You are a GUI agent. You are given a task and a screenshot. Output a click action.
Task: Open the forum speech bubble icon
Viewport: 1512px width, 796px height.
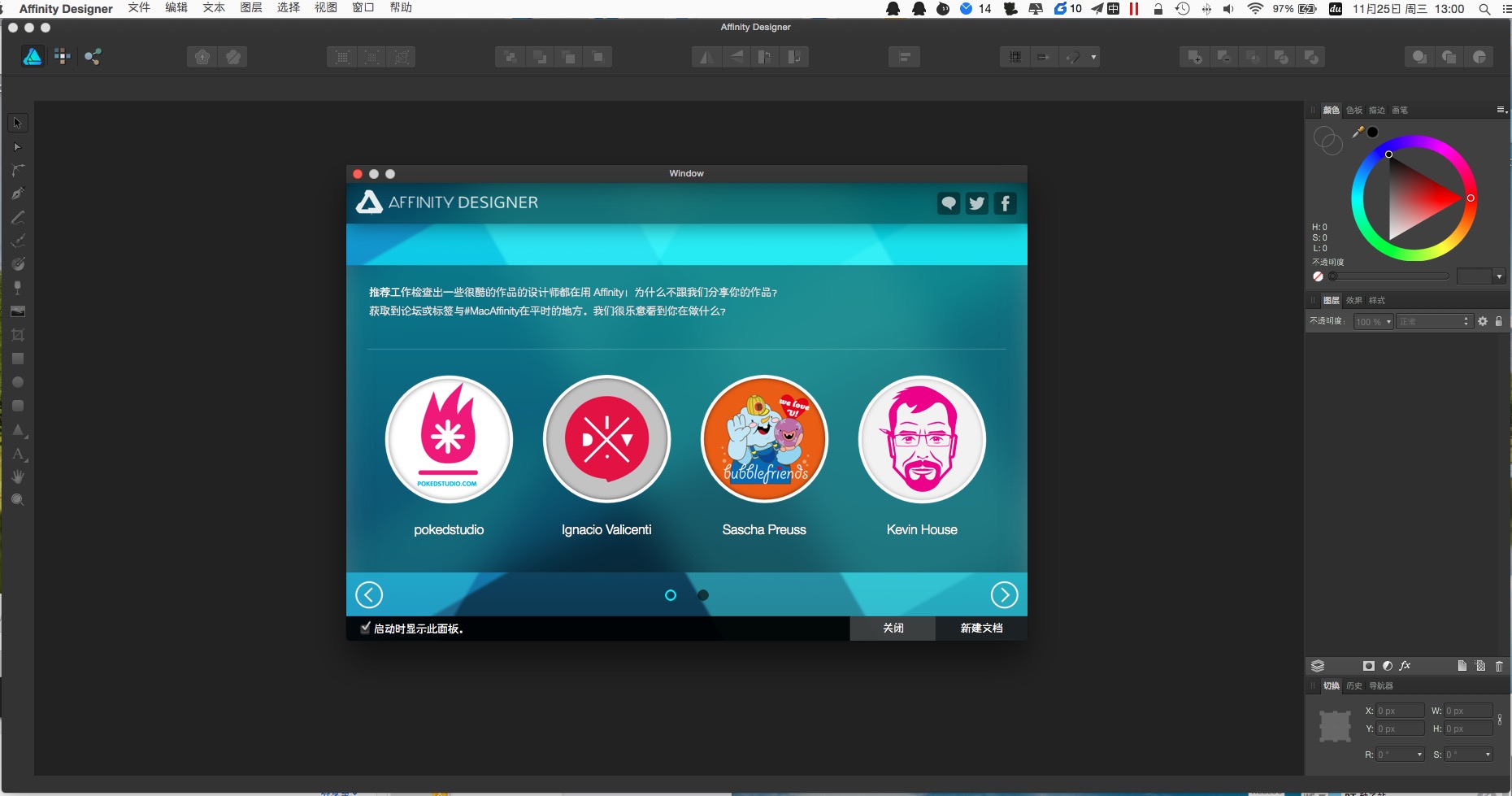click(949, 203)
